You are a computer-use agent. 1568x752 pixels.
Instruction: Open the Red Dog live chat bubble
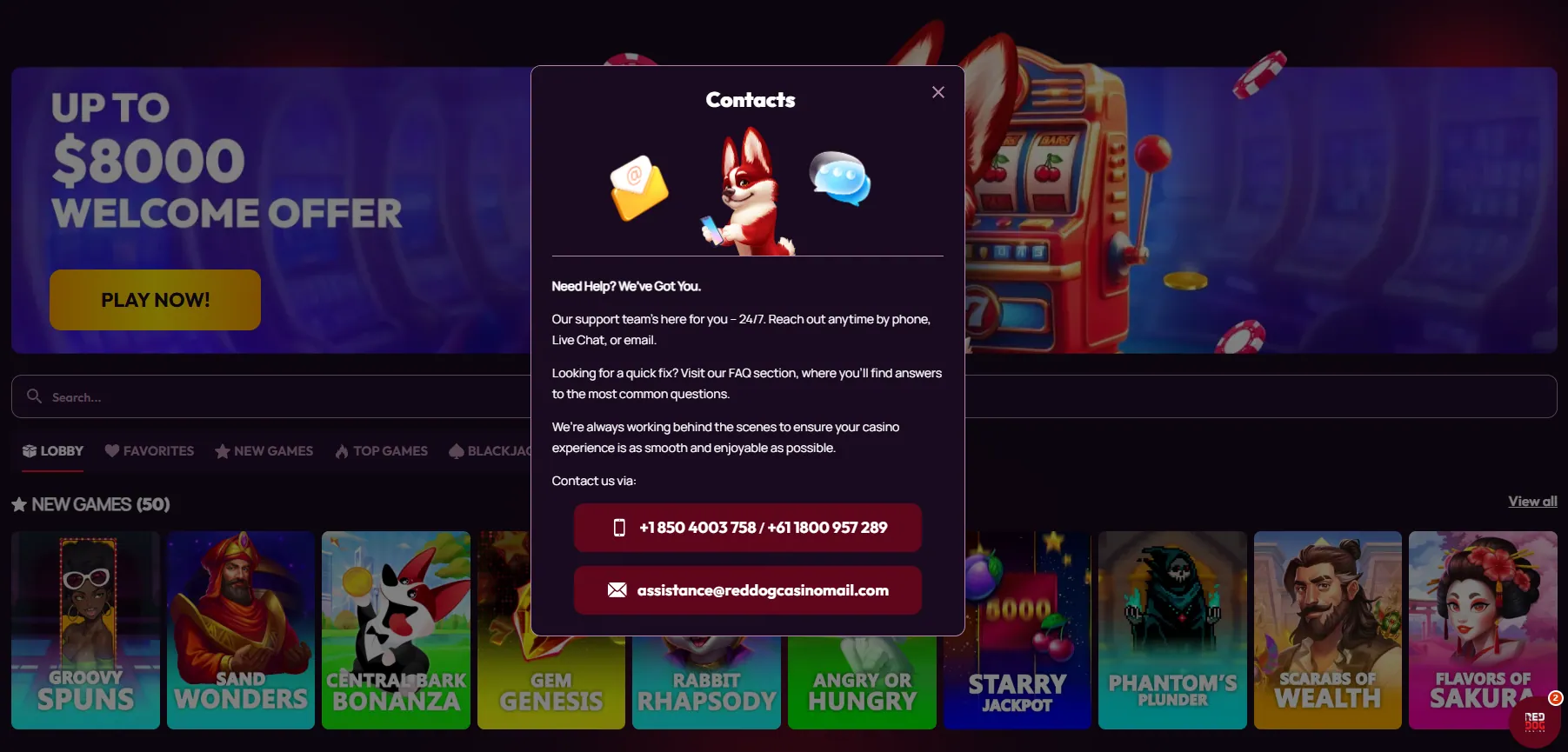coord(1535,721)
